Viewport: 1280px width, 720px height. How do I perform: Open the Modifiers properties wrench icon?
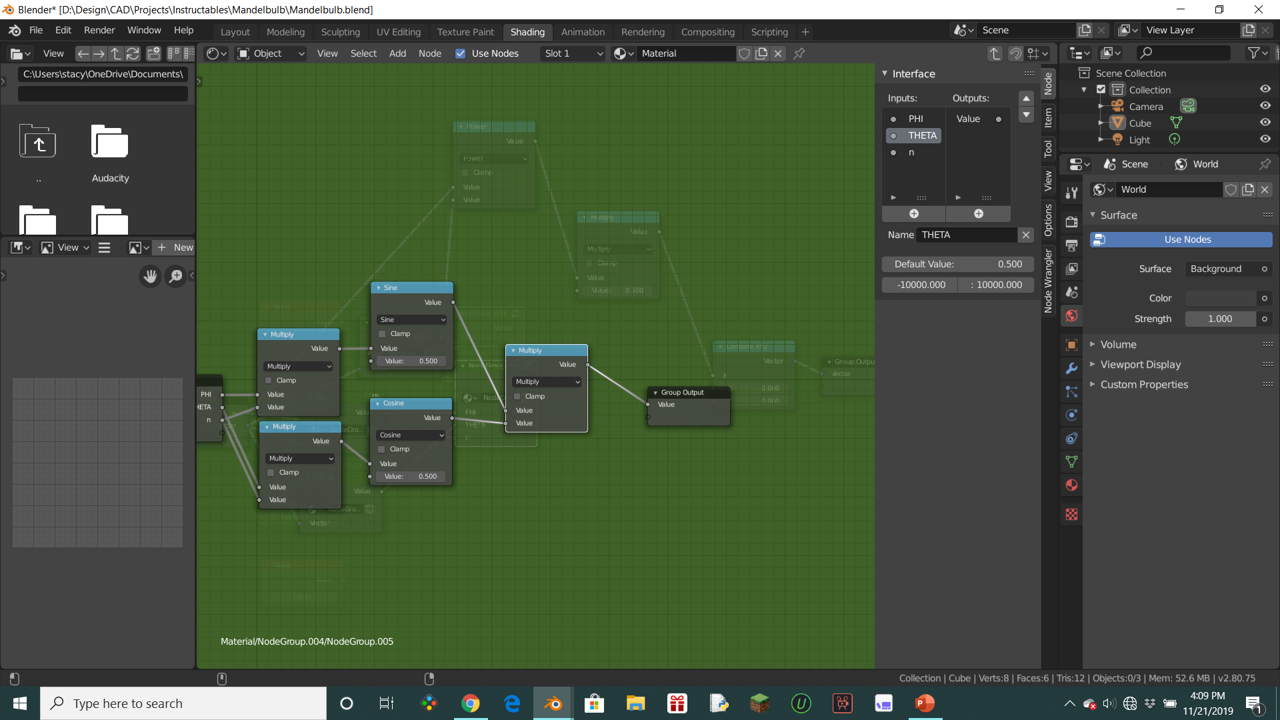[x=1072, y=369]
